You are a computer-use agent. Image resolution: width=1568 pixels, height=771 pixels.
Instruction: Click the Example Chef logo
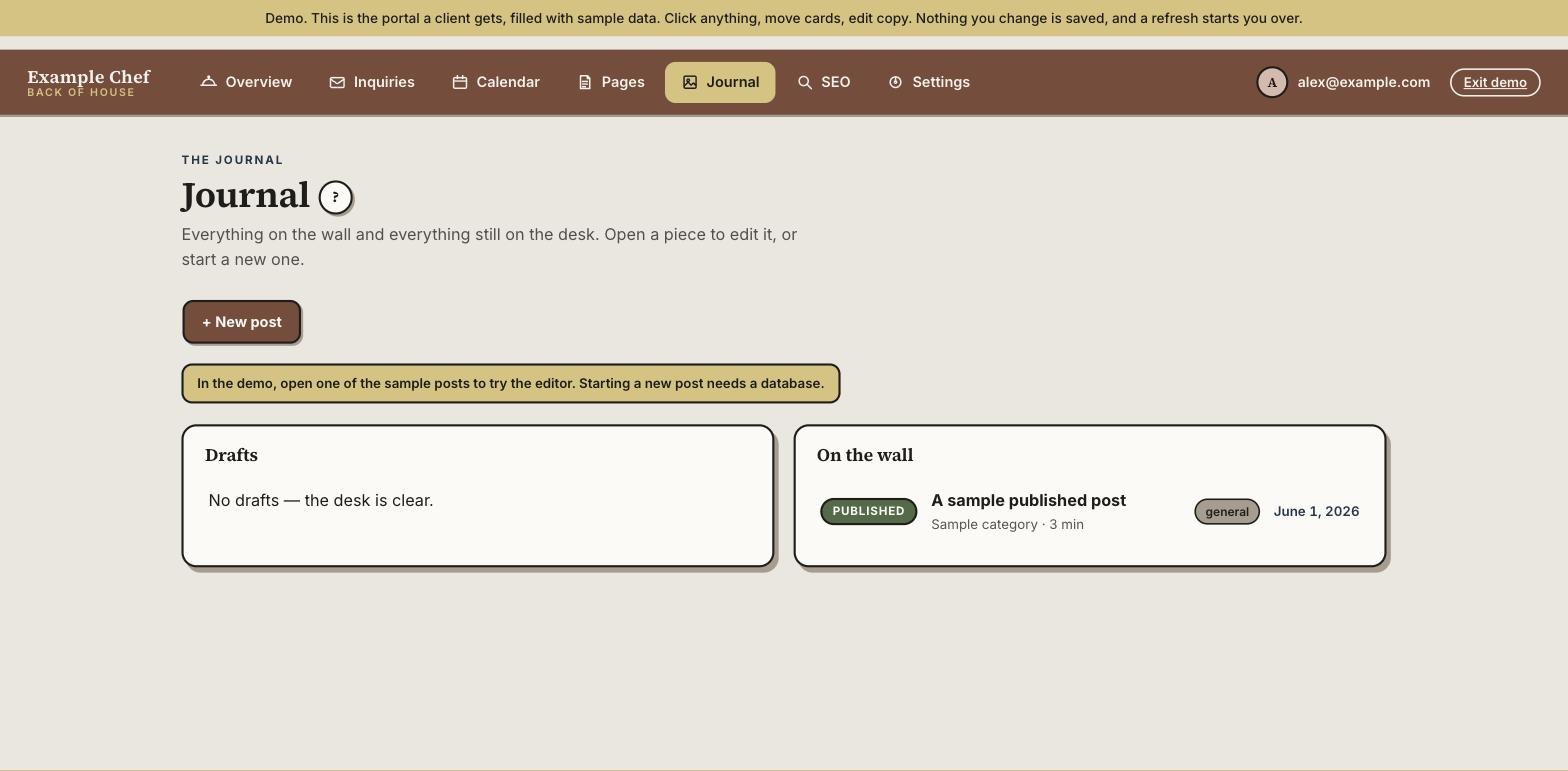coord(89,77)
